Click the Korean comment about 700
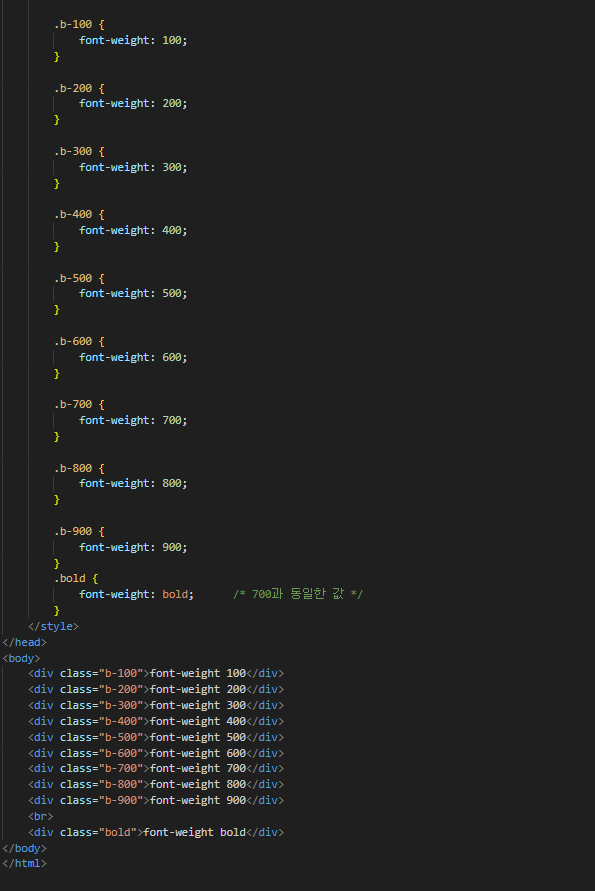 pyautogui.click(x=298, y=594)
